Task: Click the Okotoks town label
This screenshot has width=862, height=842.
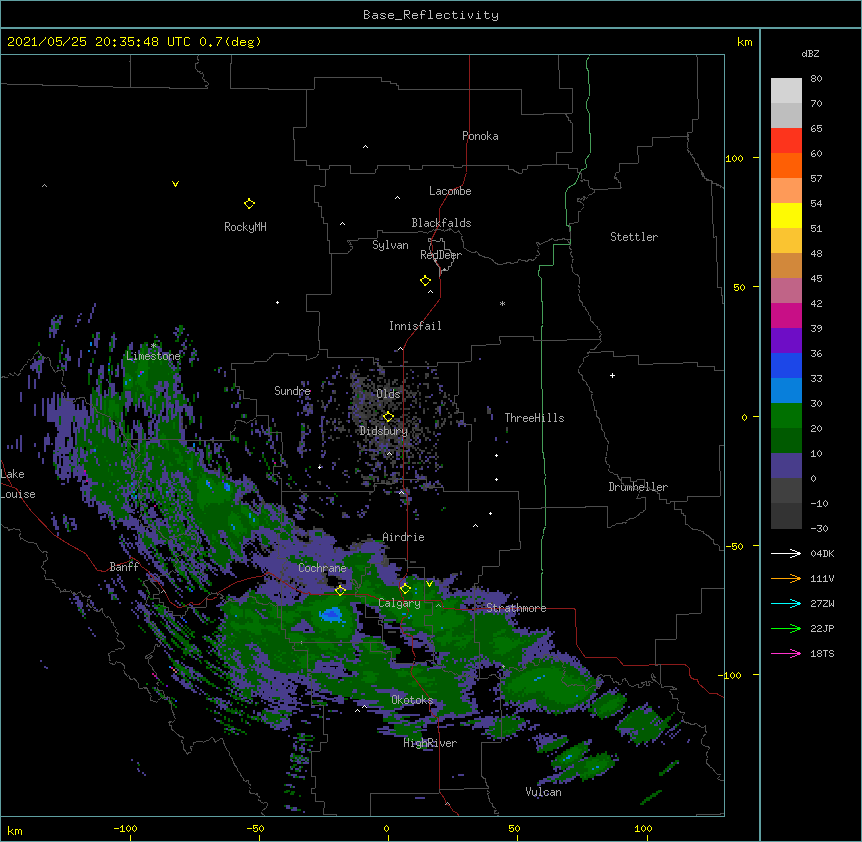Action: click(x=412, y=700)
